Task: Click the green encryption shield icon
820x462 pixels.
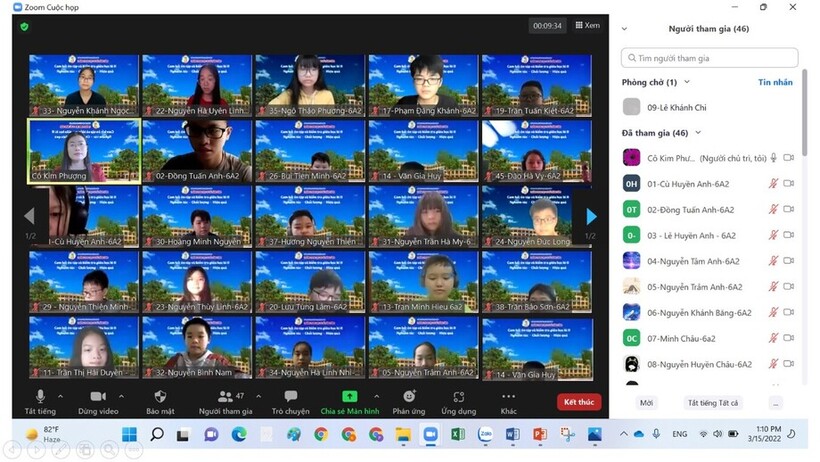Action: pos(24,26)
